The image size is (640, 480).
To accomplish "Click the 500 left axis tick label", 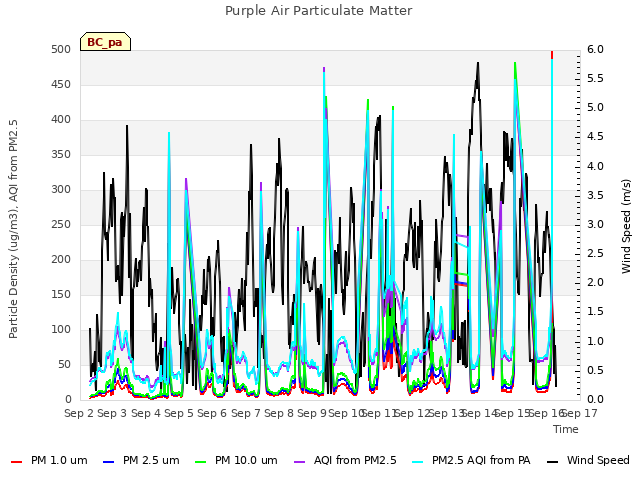I will click(x=61, y=49).
